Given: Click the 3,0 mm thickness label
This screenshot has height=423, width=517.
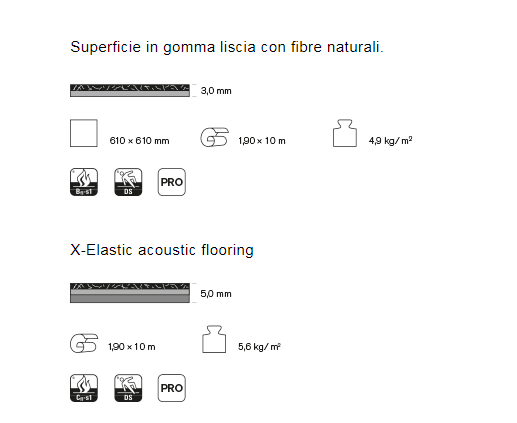Looking at the screenshot, I should [x=216, y=91].
